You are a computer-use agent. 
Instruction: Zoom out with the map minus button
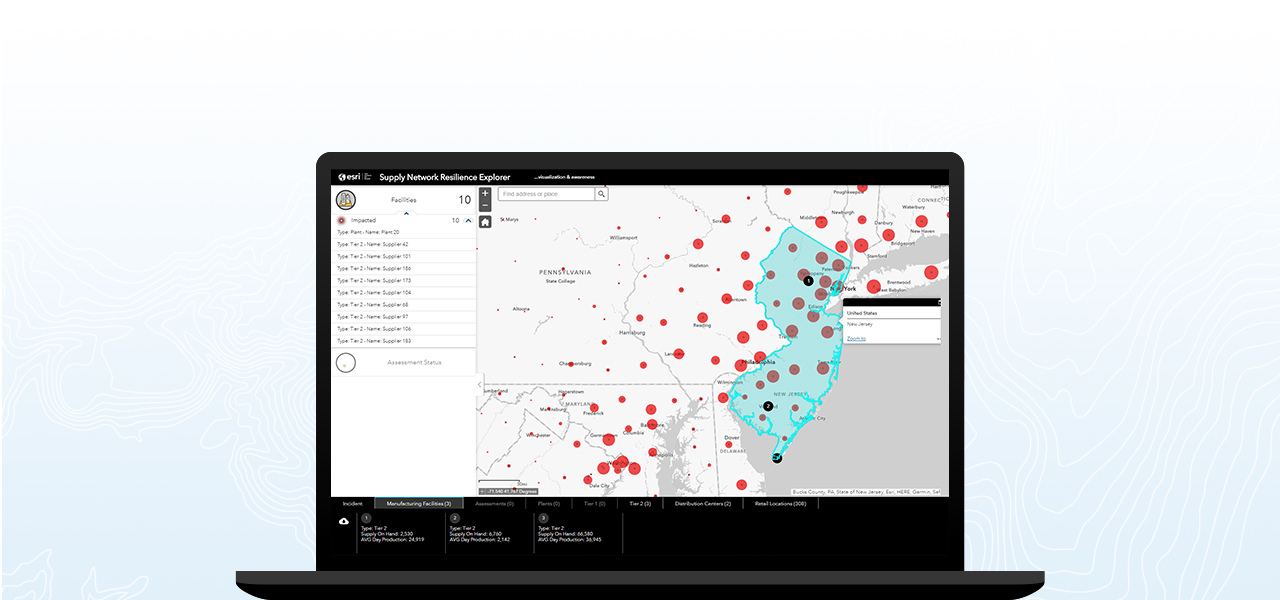(x=485, y=206)
